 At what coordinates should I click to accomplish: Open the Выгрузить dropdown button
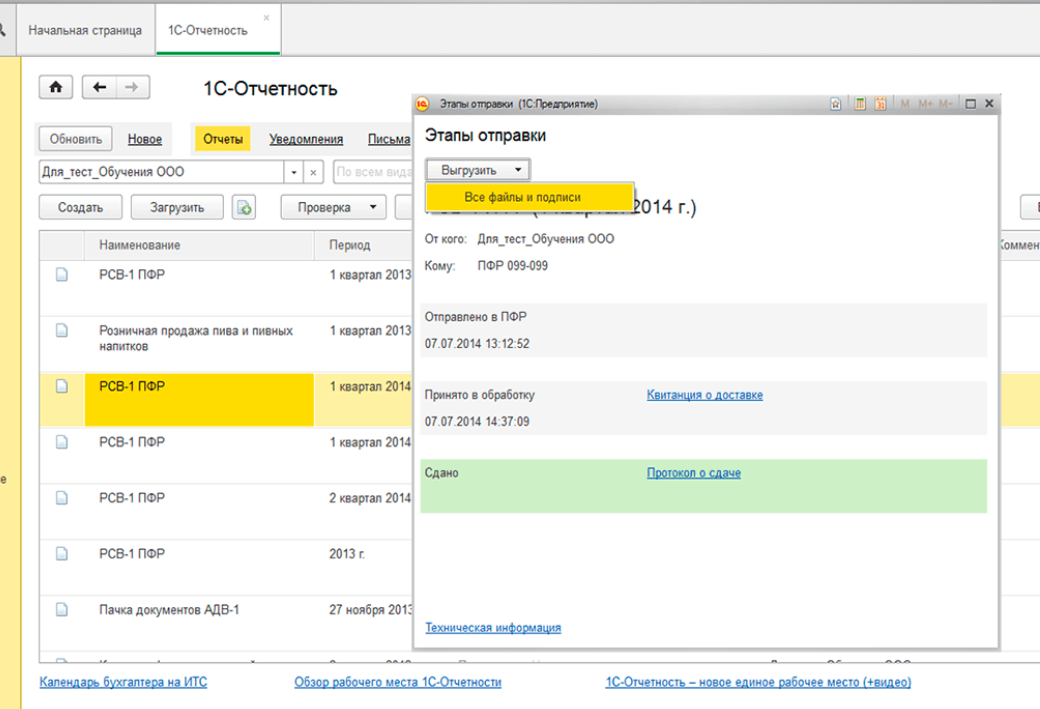tap(478, 170)
